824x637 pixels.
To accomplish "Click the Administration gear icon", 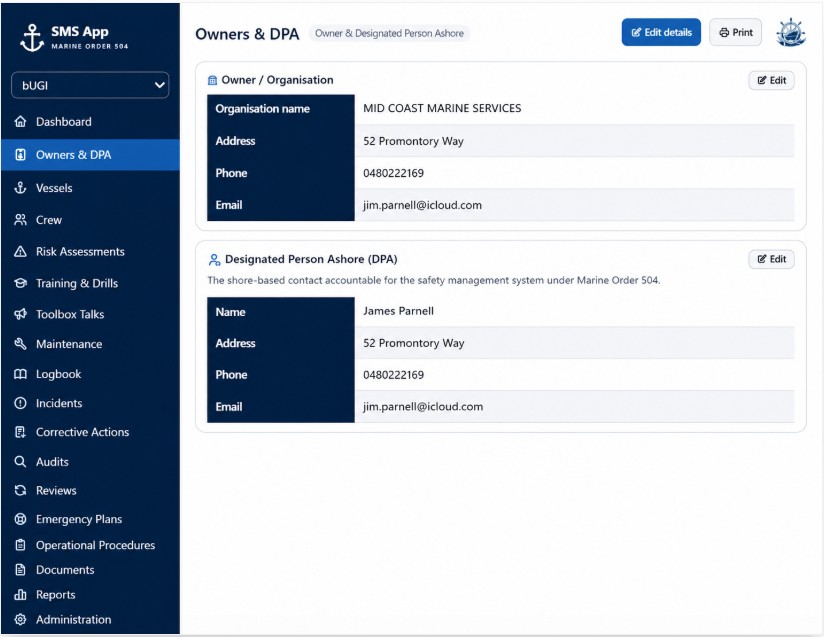I will (20, 619).
